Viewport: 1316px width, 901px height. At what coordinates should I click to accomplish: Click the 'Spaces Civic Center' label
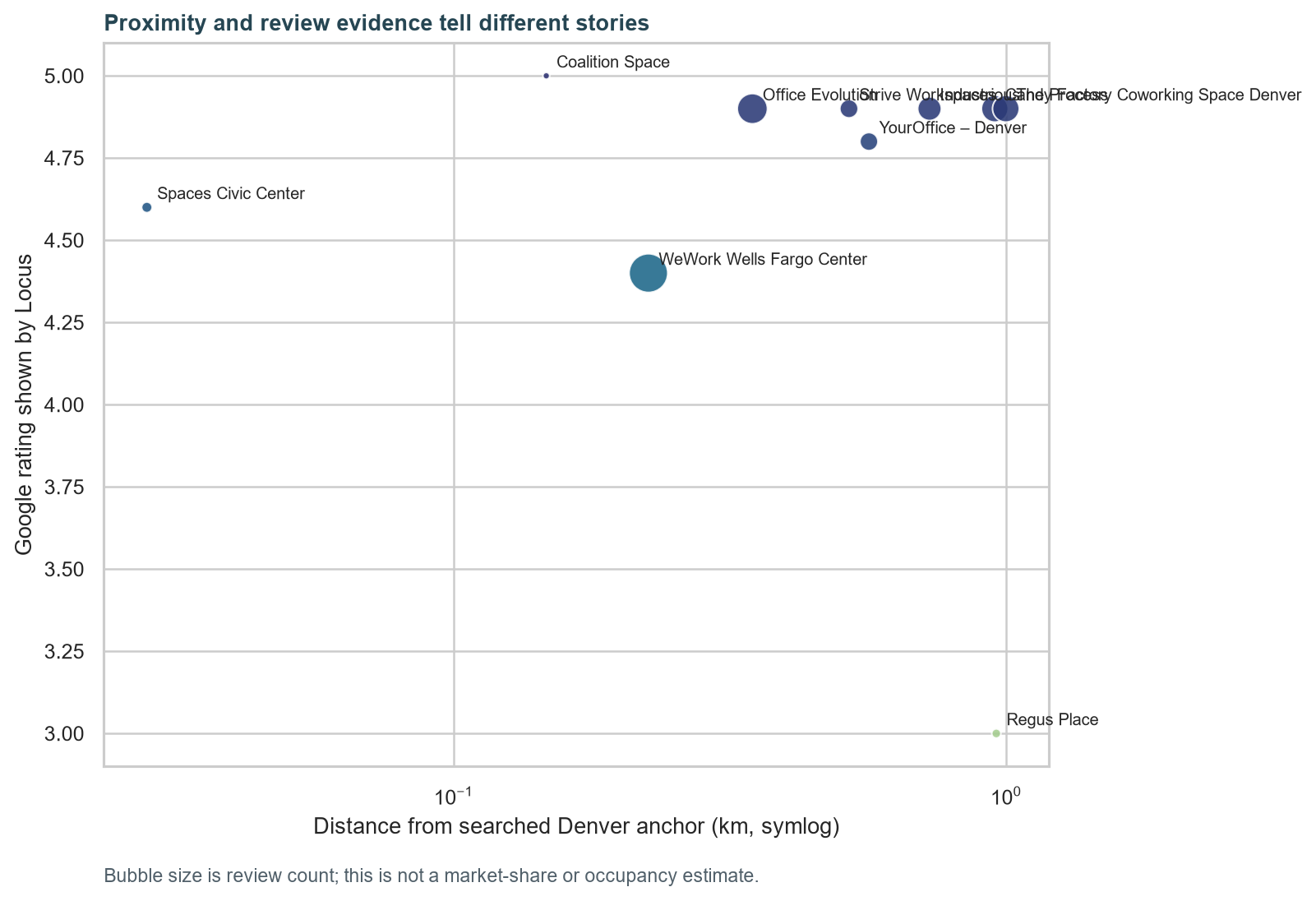231,194
